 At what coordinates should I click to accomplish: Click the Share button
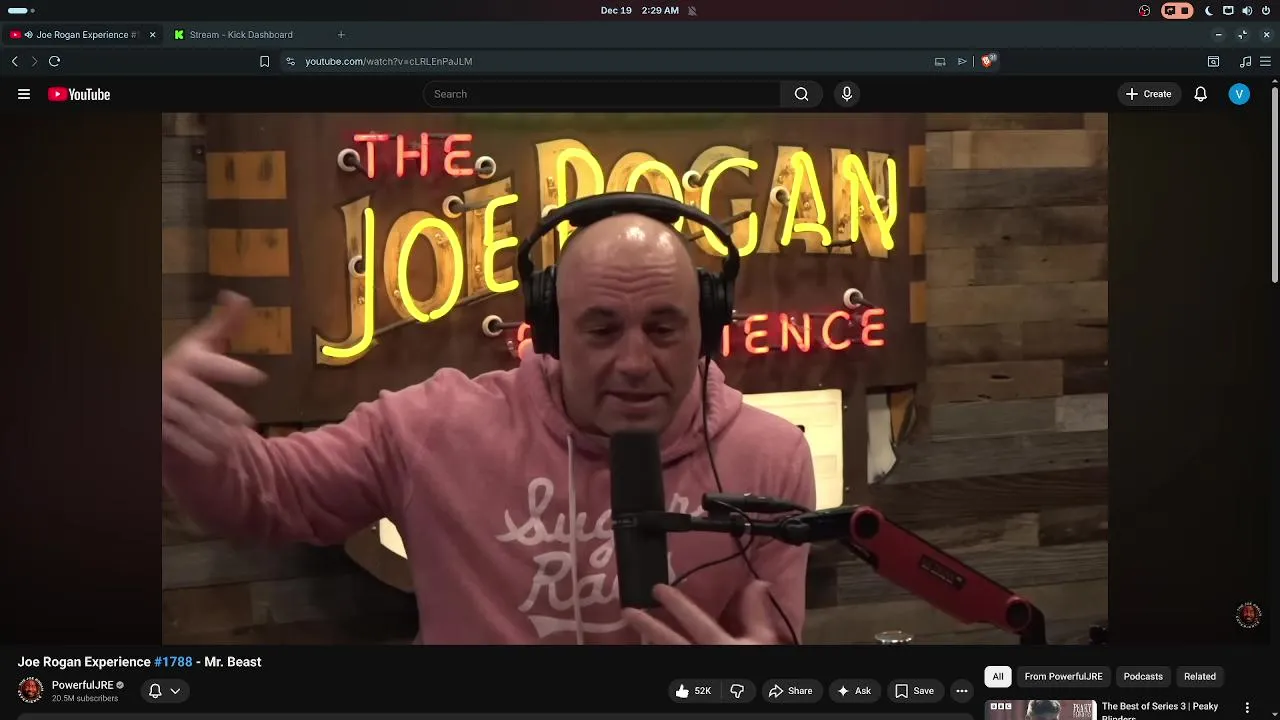(x=790, y=691)
